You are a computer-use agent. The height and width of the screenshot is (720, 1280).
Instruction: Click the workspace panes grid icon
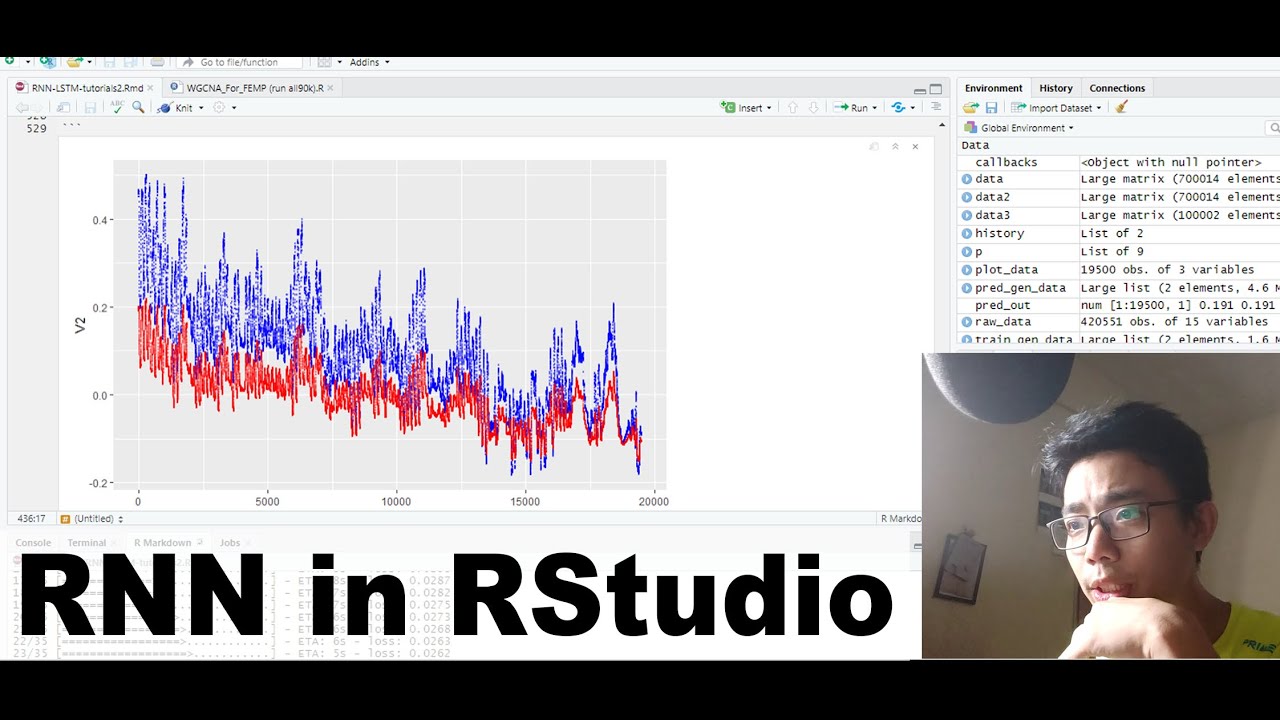coord(325,62)
